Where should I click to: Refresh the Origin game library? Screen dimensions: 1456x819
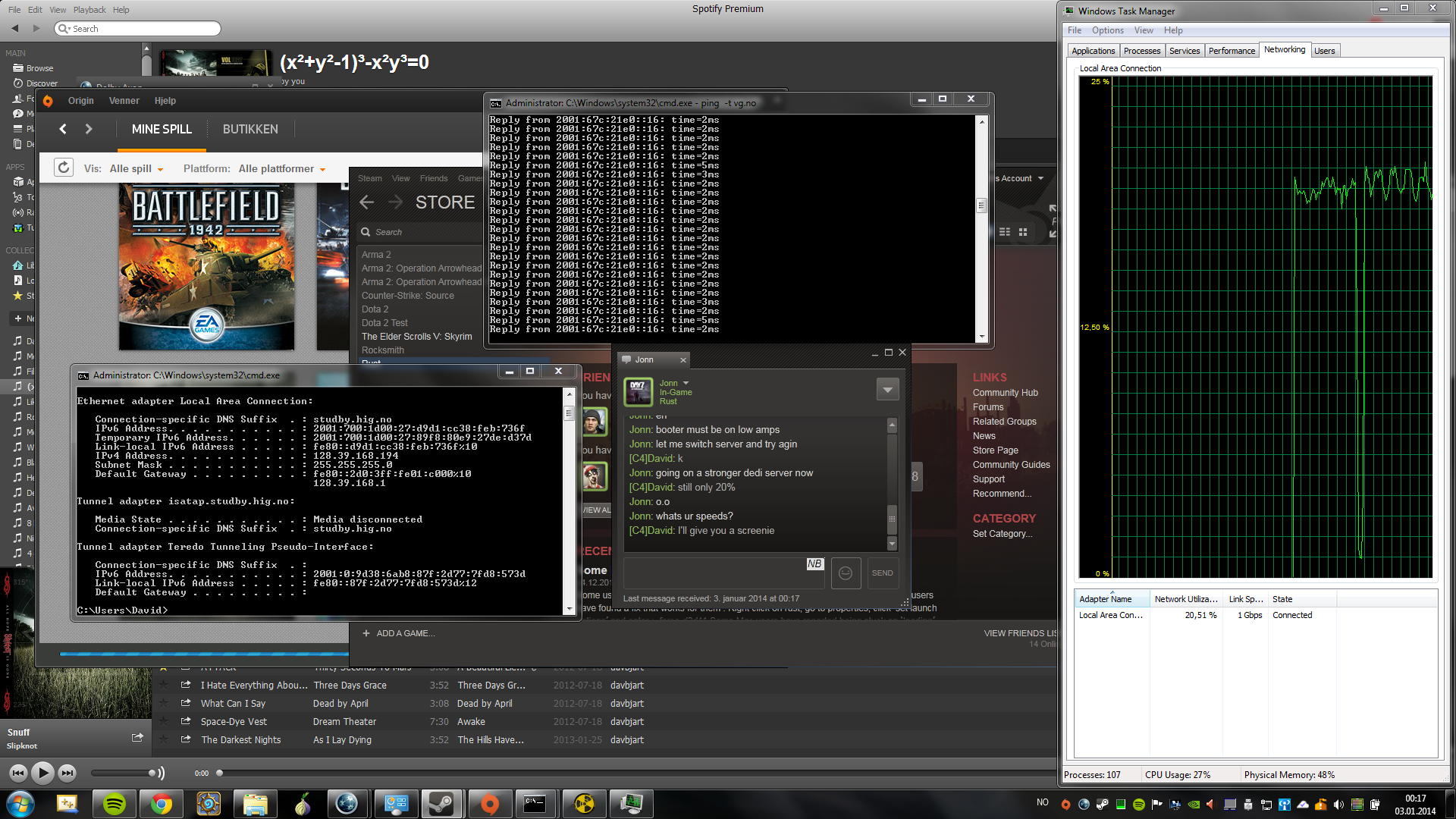tap(64, 168)
